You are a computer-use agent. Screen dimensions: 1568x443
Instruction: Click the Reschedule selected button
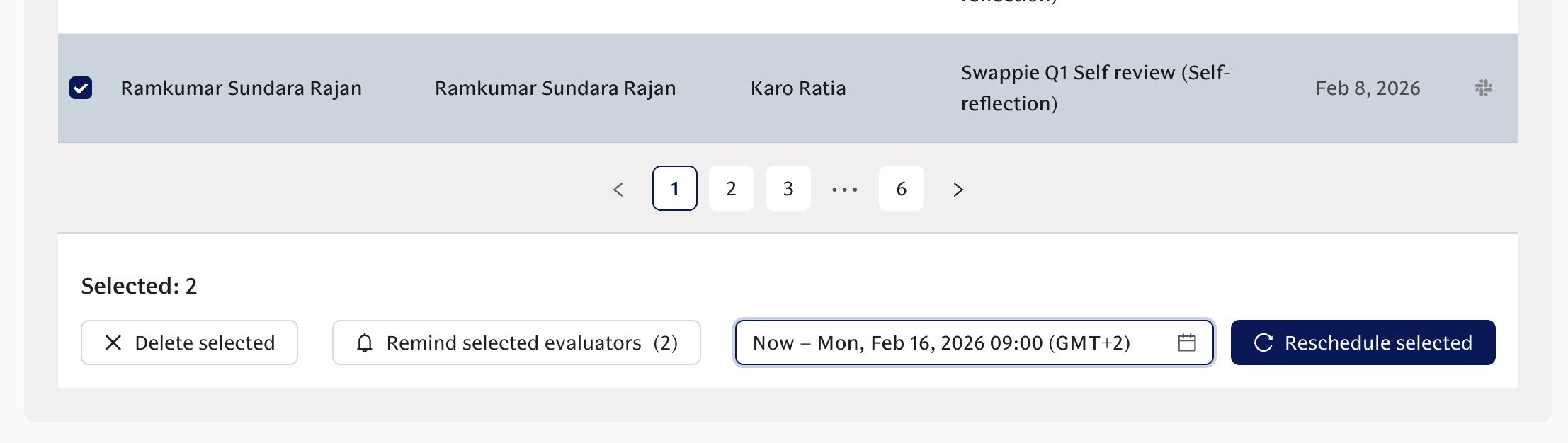click(x=1363, y=343)
